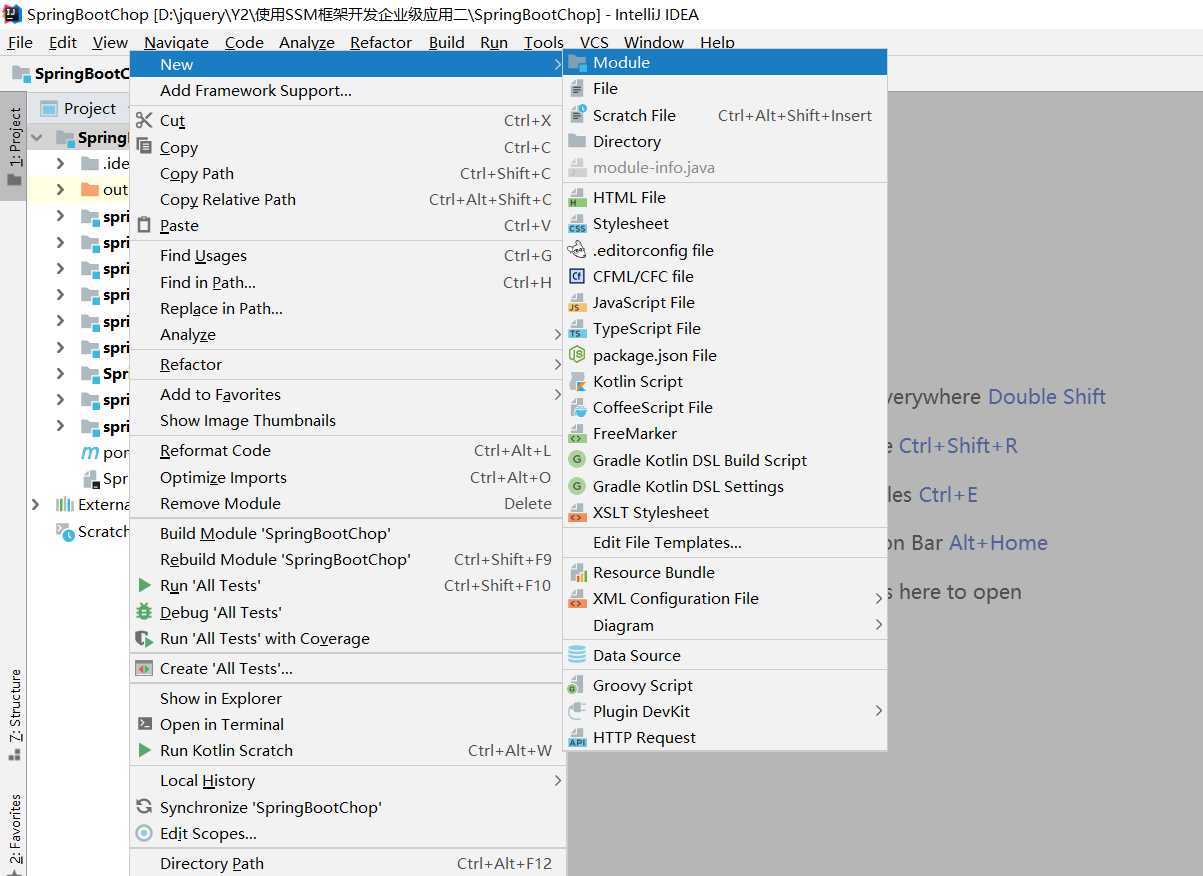Screen dimensions: 1203x876
Task: Collapse the SpringBootChop project root node
Action: coord(37,137)
